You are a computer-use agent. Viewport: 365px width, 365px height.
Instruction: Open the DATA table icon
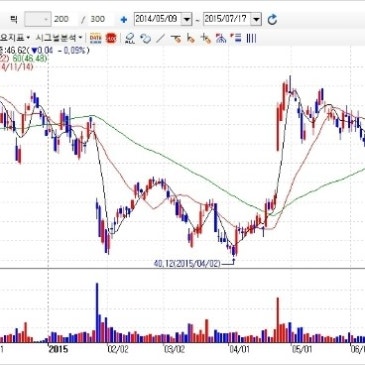tap(96, 39)
